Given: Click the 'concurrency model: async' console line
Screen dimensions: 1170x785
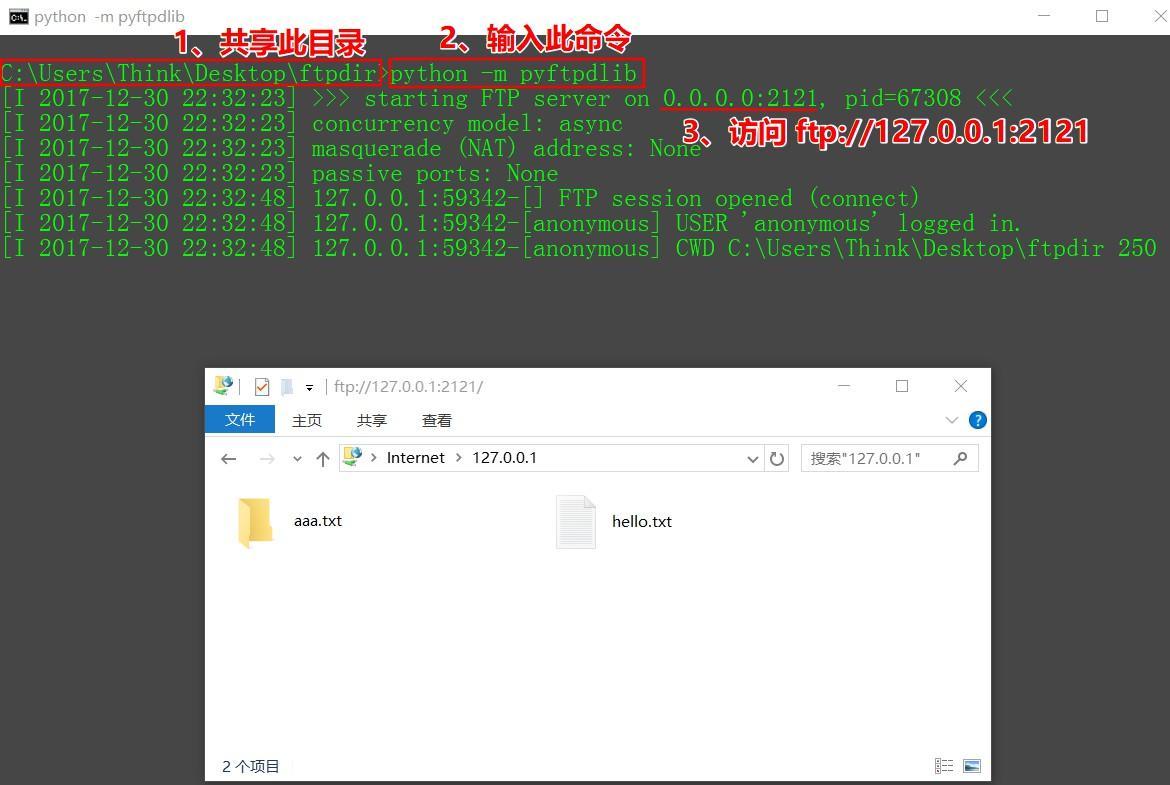Looking at the screenshot, I should 467,123.
